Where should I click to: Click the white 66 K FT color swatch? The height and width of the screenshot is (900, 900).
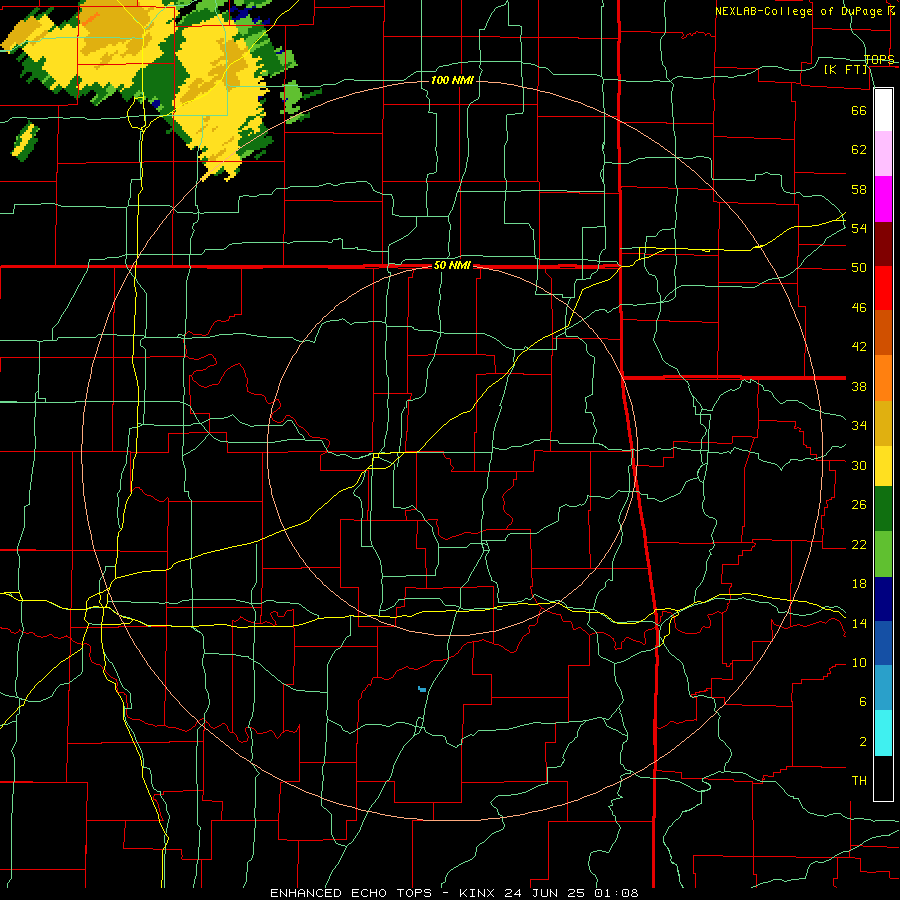[883, 110]
